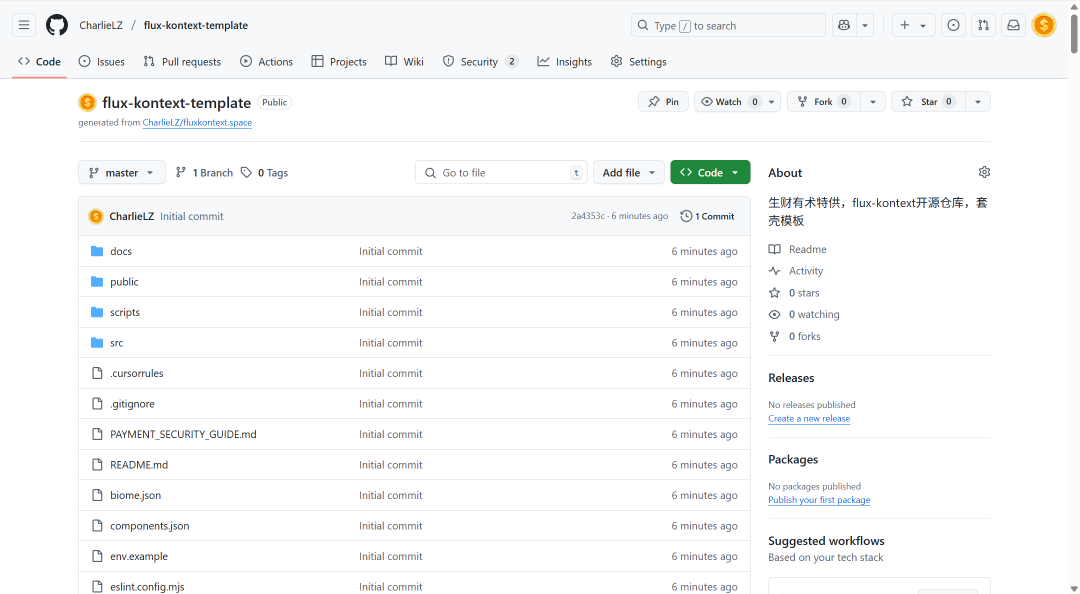The width and height of the screenshot is (1080, 594).
Task: Open pull requests icon in header
Action: point(984,25)
